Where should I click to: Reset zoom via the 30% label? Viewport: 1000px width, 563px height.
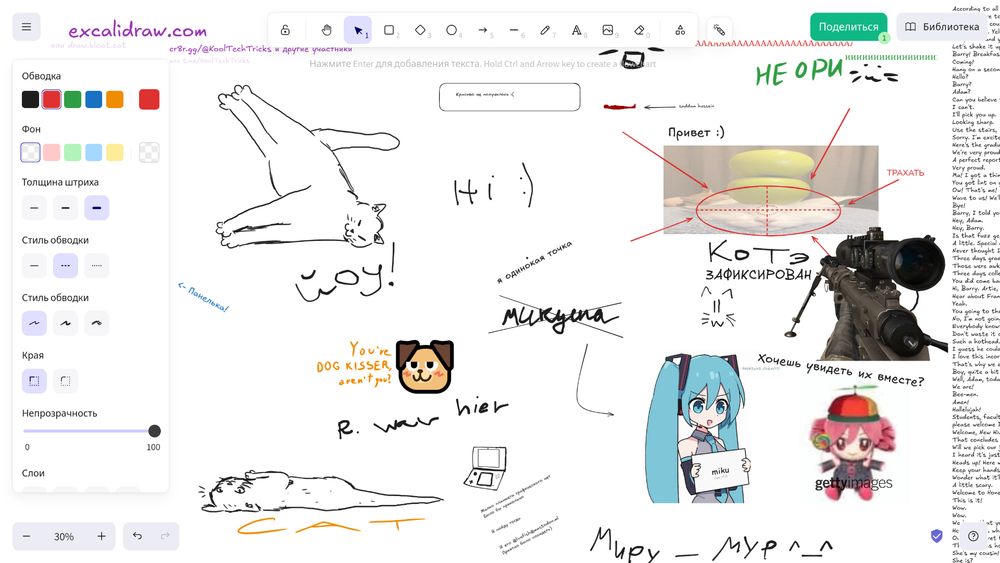pyautogui.click(x=64, y=536)
